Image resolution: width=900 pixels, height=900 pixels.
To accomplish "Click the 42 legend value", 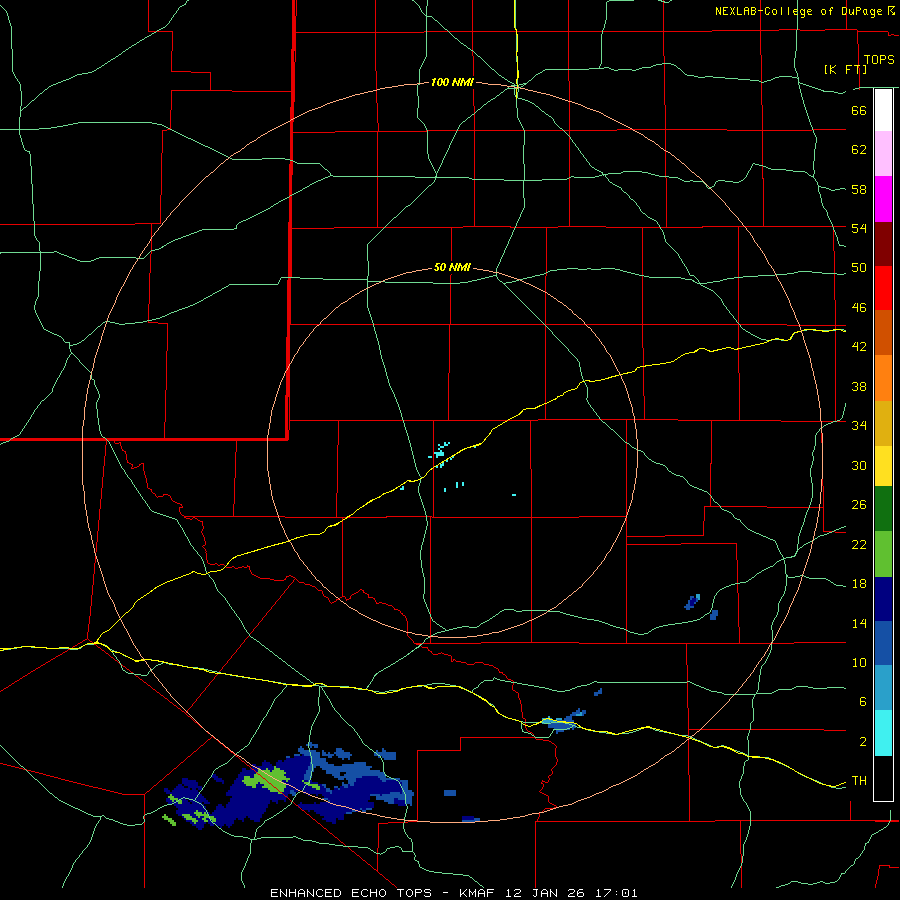I will click(x=859, y=347).
